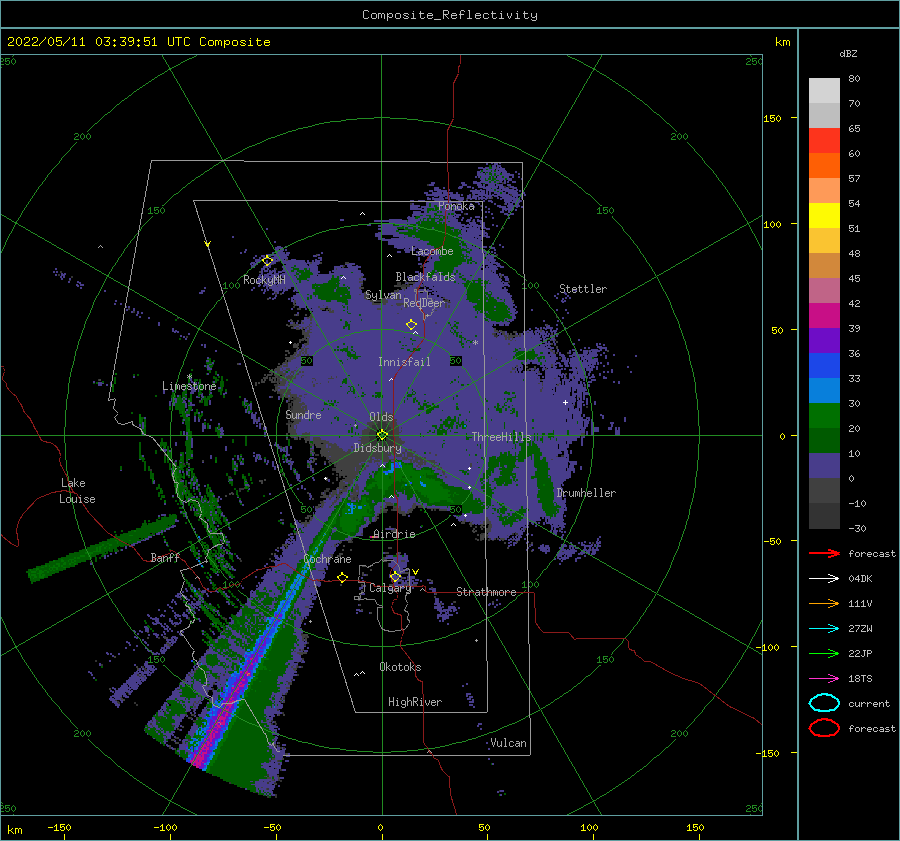Viewport: 900px width, 841px height.
Task: Click the yellow diamond marker below RedDeer
Action: pos(412,325)
